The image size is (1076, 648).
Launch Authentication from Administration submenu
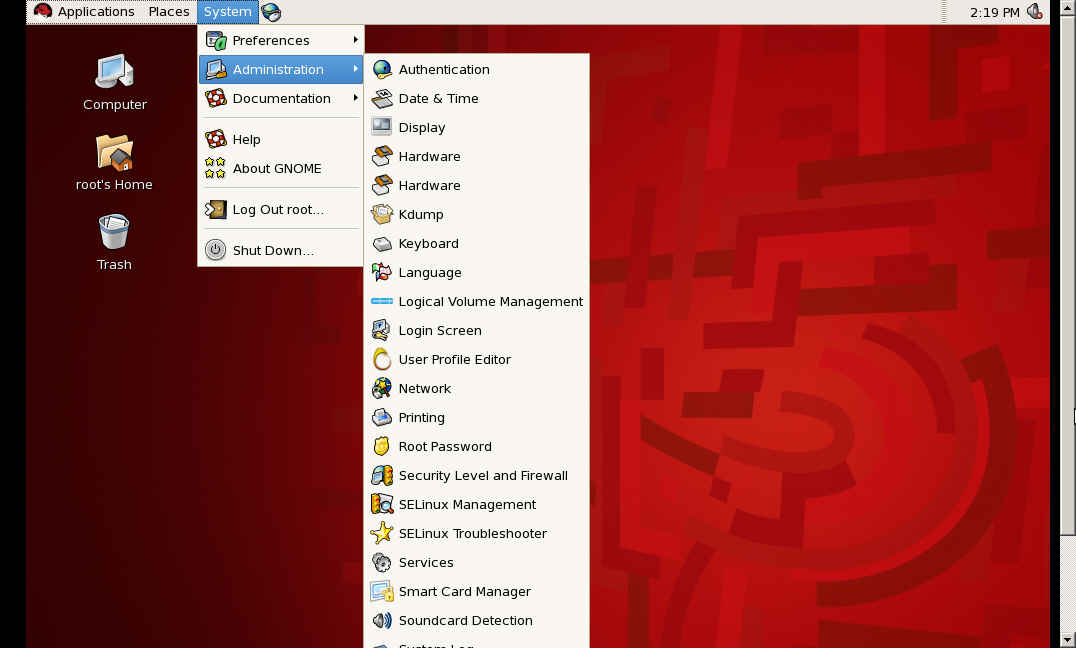click(x=476, y=69)
